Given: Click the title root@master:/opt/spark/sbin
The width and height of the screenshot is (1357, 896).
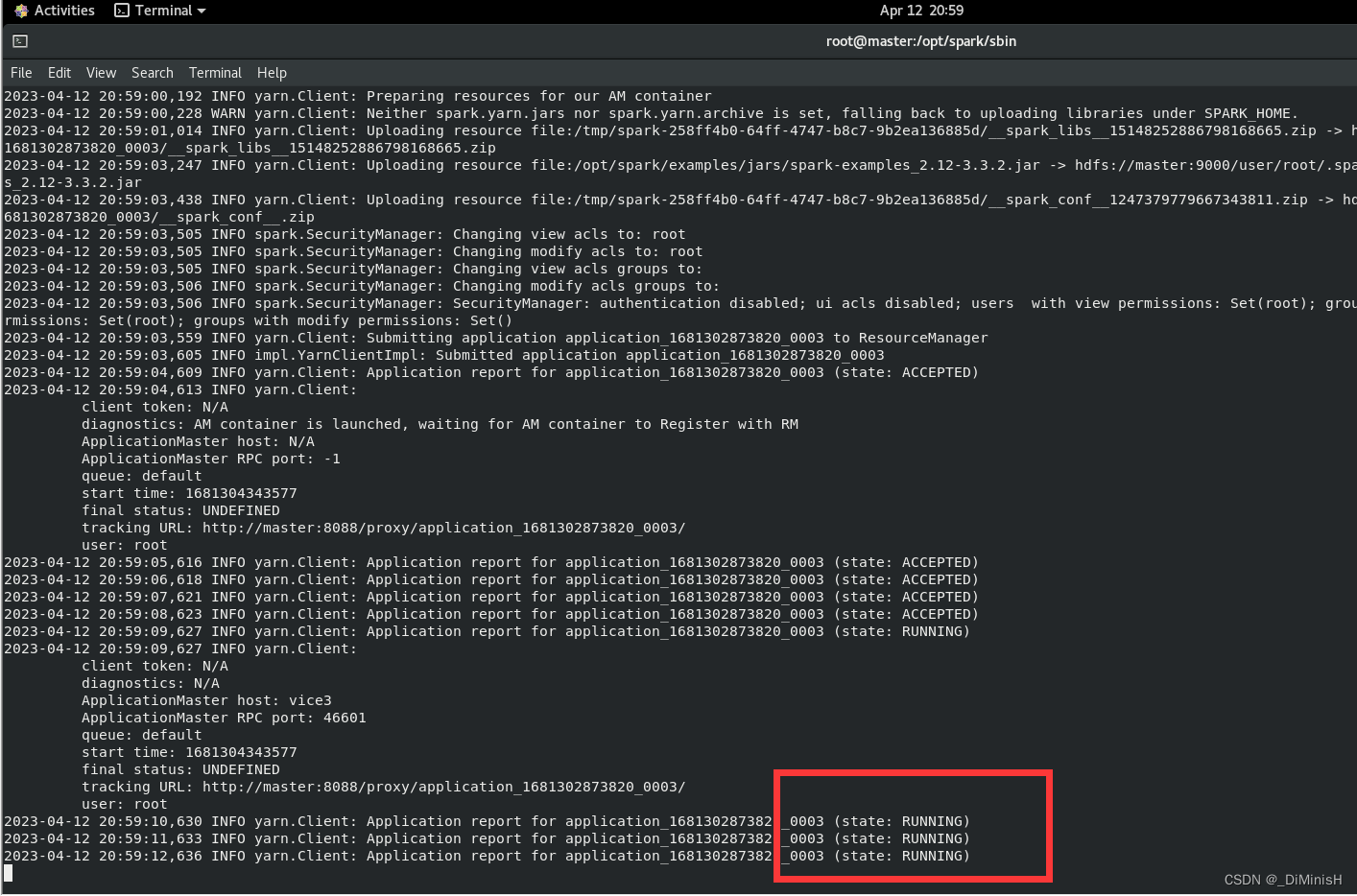Looking at the screenshot, I should [x=921, y=41].
